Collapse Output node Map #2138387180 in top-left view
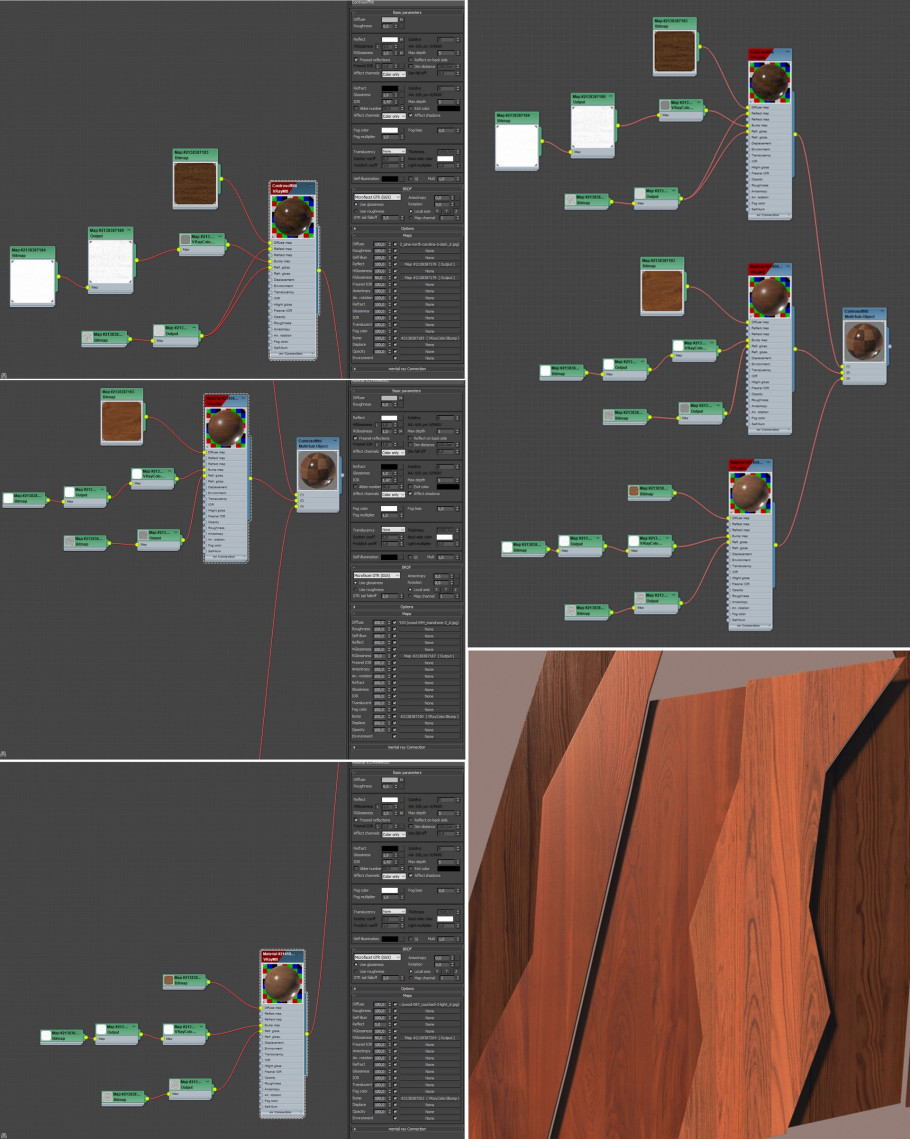 click(129, 231)
